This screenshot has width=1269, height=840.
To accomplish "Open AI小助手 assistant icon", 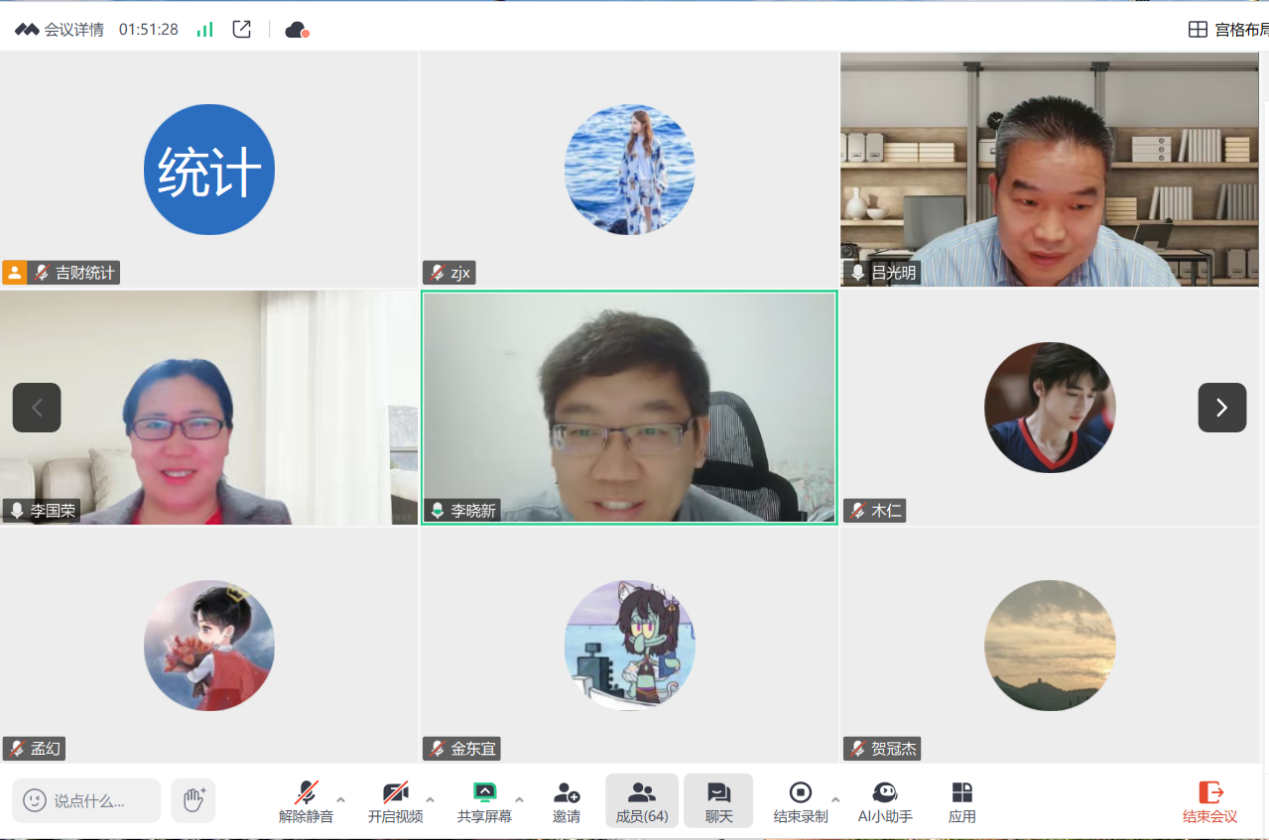I will (x=884, y=802).
